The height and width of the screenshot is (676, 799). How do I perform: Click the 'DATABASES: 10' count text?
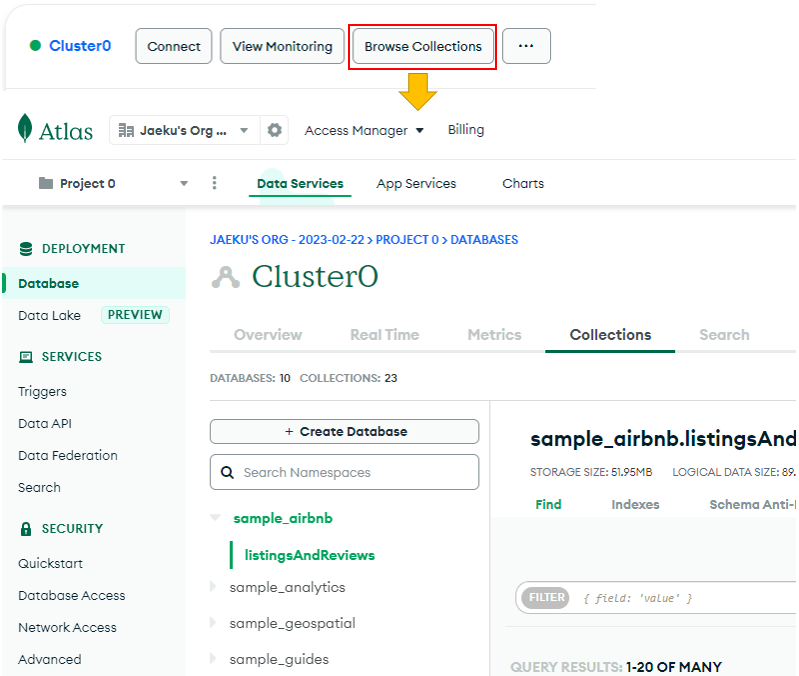(250, 378)
